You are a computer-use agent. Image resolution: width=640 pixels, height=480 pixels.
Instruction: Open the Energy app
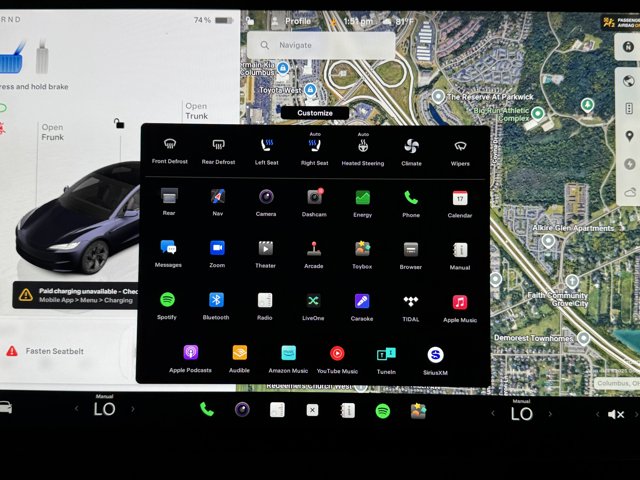click(x=362, y=204)
